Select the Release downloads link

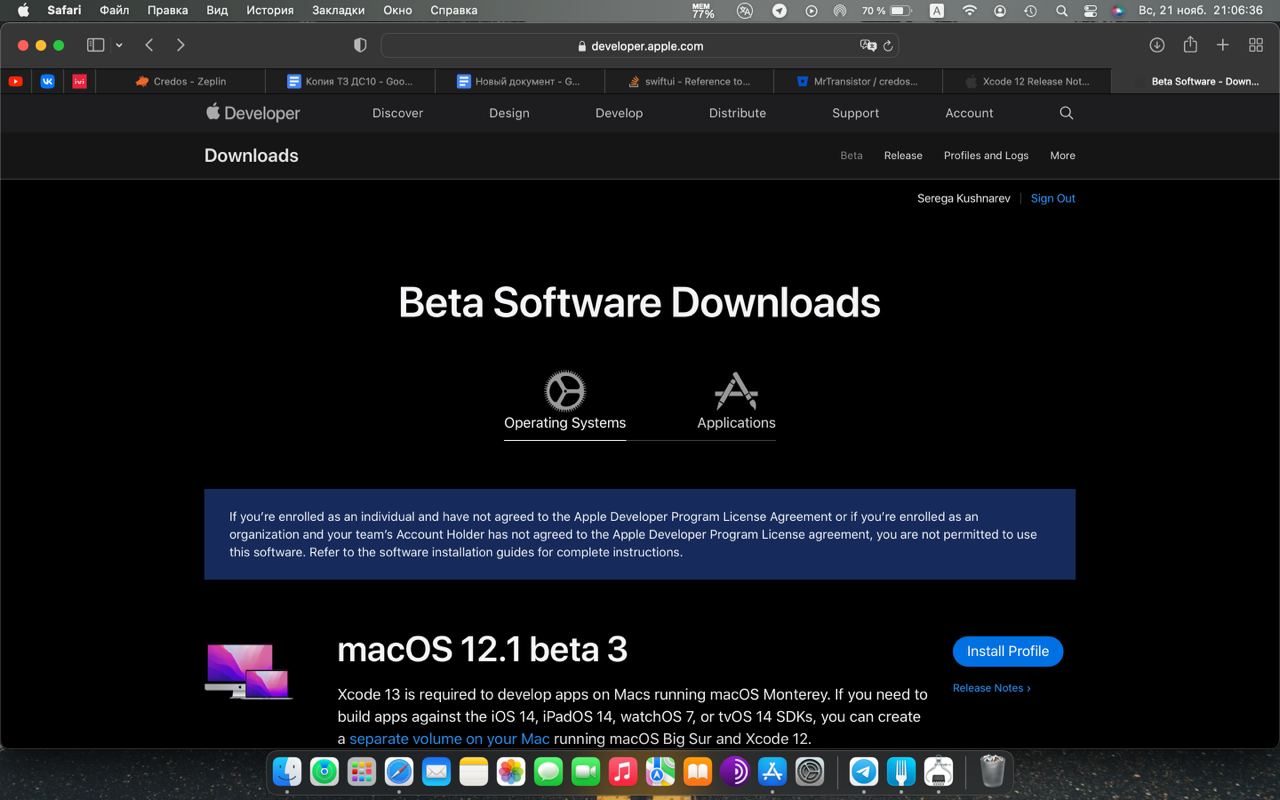(903, 155)
